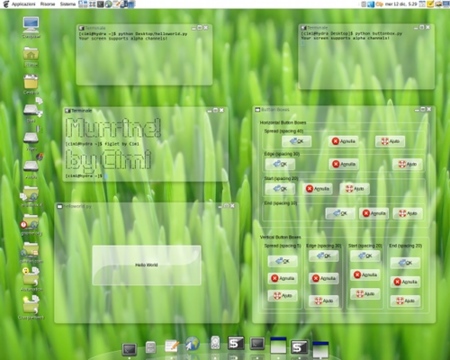
Task: Click Annulla in vertical Edge (spacing 30) column
Action: 324,278
